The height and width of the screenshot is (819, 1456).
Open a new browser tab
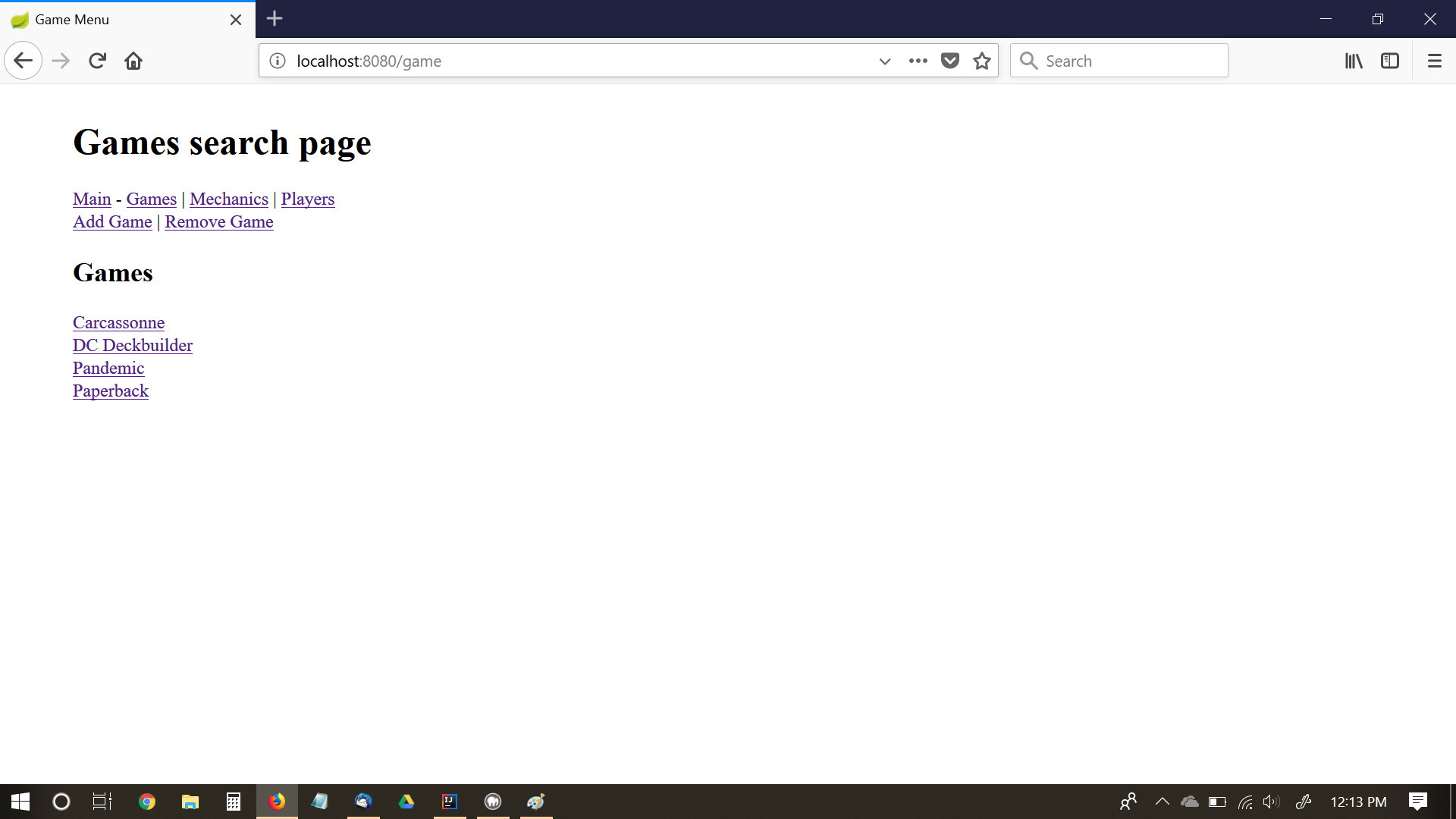click(275, 18)
